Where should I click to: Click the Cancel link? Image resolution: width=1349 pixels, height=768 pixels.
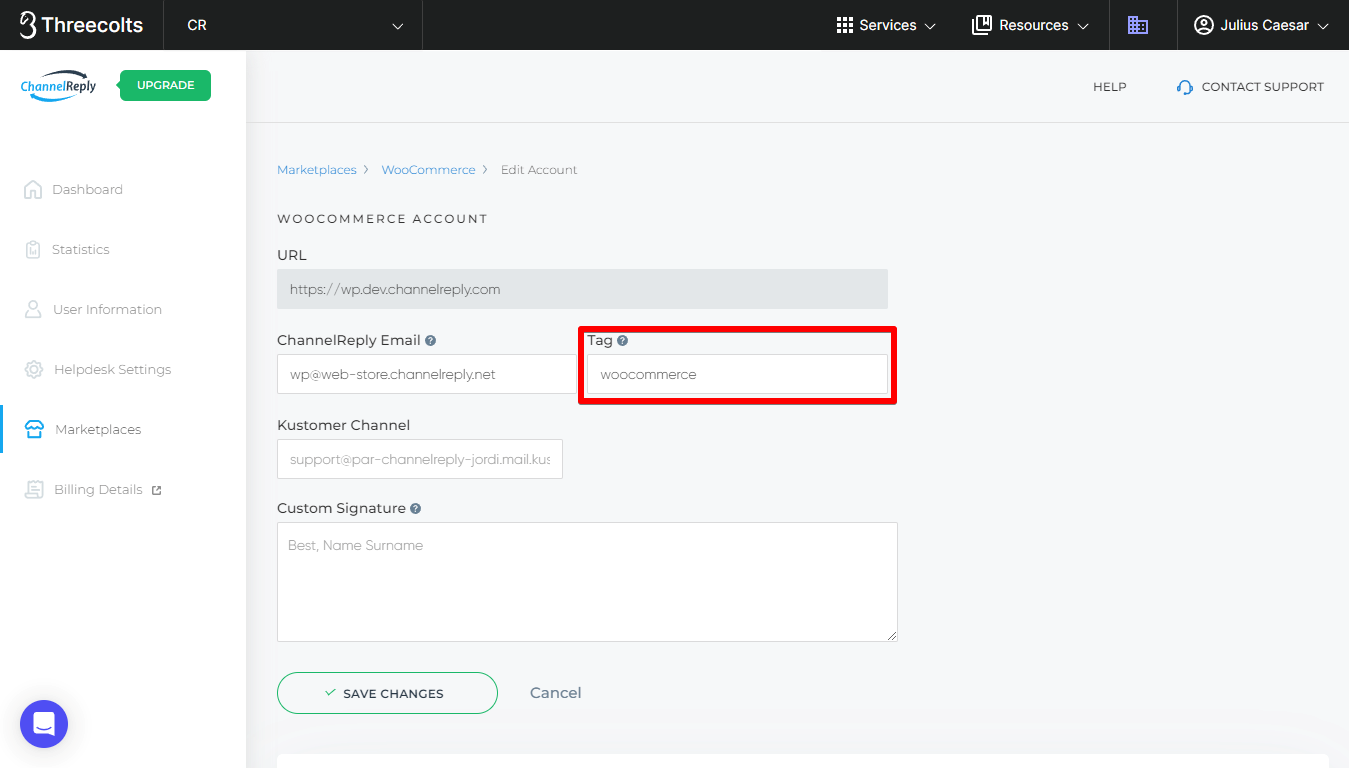coord(555,693)
